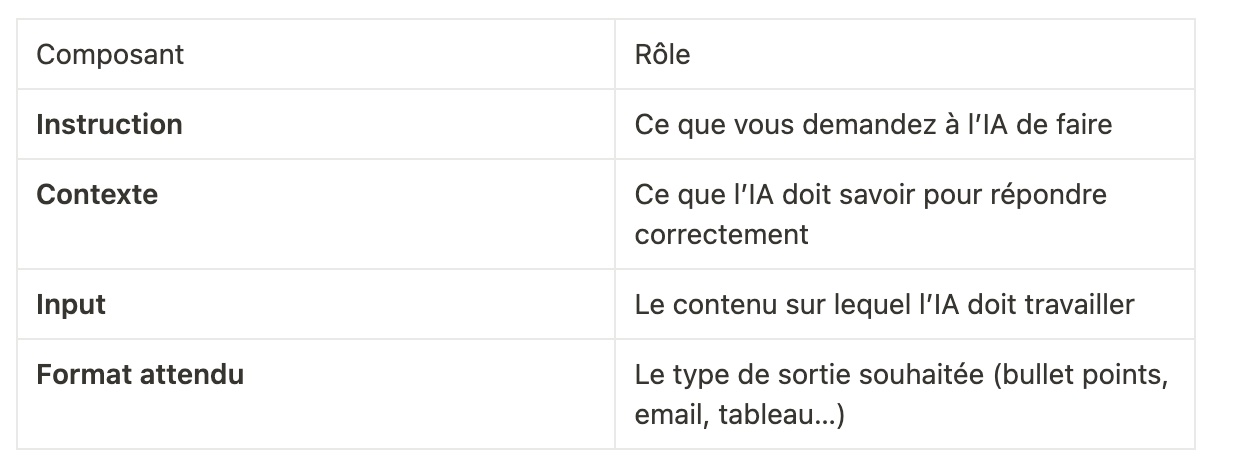Select the bold "Contexte" cell
The image size is (1252, 476).
97,194
